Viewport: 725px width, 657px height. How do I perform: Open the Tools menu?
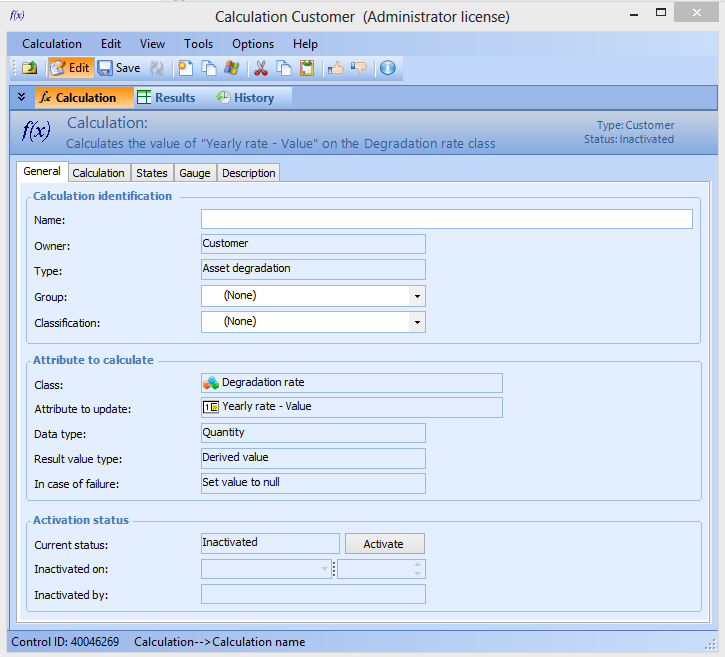pos(198,44)
